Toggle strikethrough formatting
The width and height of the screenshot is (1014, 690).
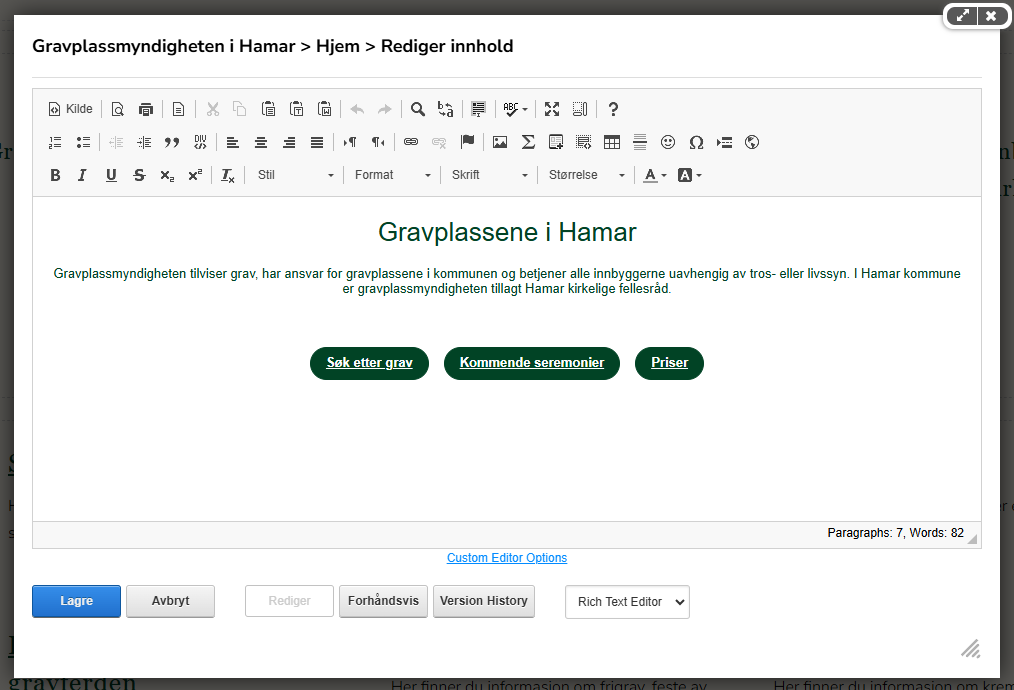tap(139, 175)
